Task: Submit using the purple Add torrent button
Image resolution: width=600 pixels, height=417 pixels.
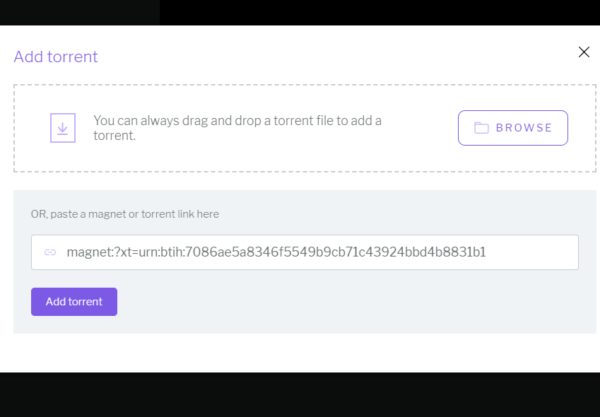Action: pyautogui.click(x=74, y=301)
